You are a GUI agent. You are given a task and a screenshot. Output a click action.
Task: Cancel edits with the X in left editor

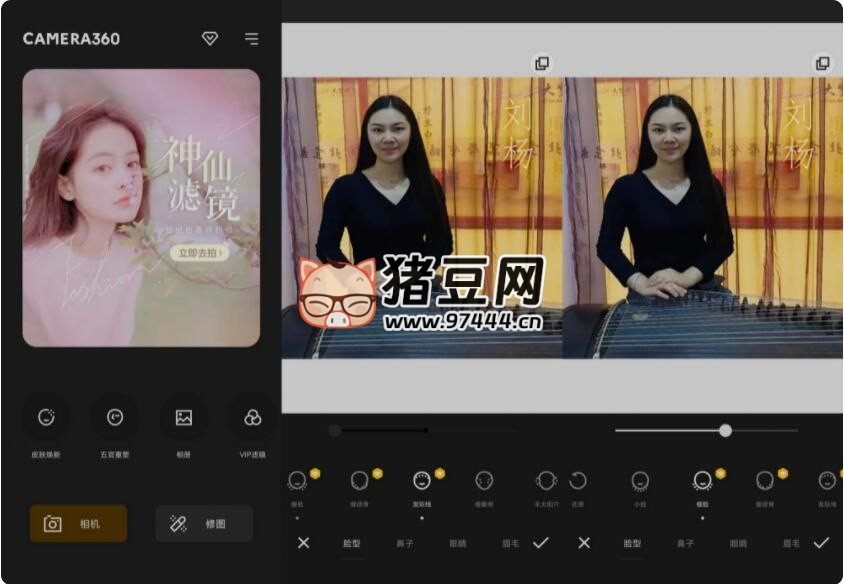(x=304, y=543)
